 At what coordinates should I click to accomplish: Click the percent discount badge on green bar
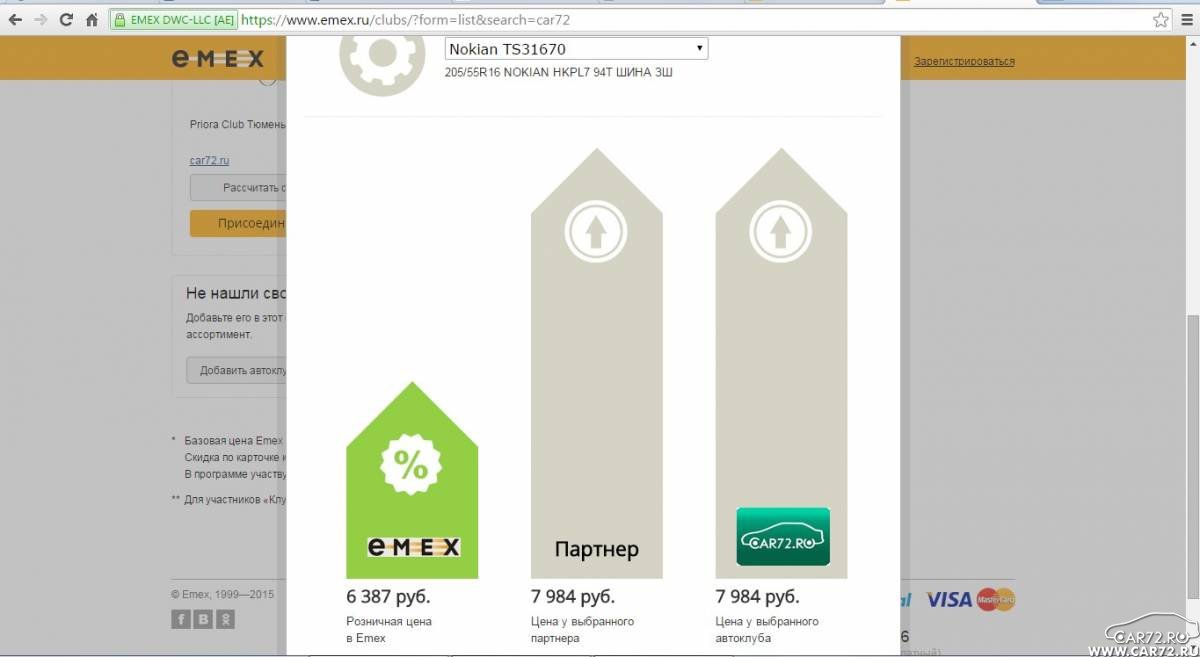click(412, 465)
